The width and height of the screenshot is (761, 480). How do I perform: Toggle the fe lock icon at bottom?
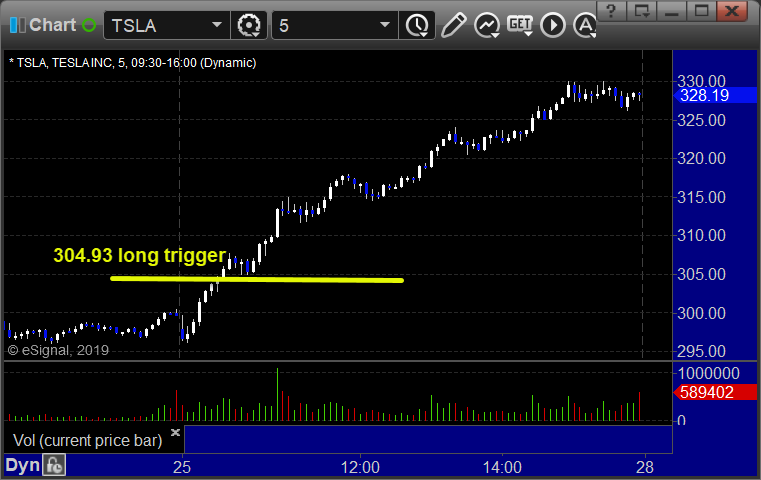pos(54,465)
